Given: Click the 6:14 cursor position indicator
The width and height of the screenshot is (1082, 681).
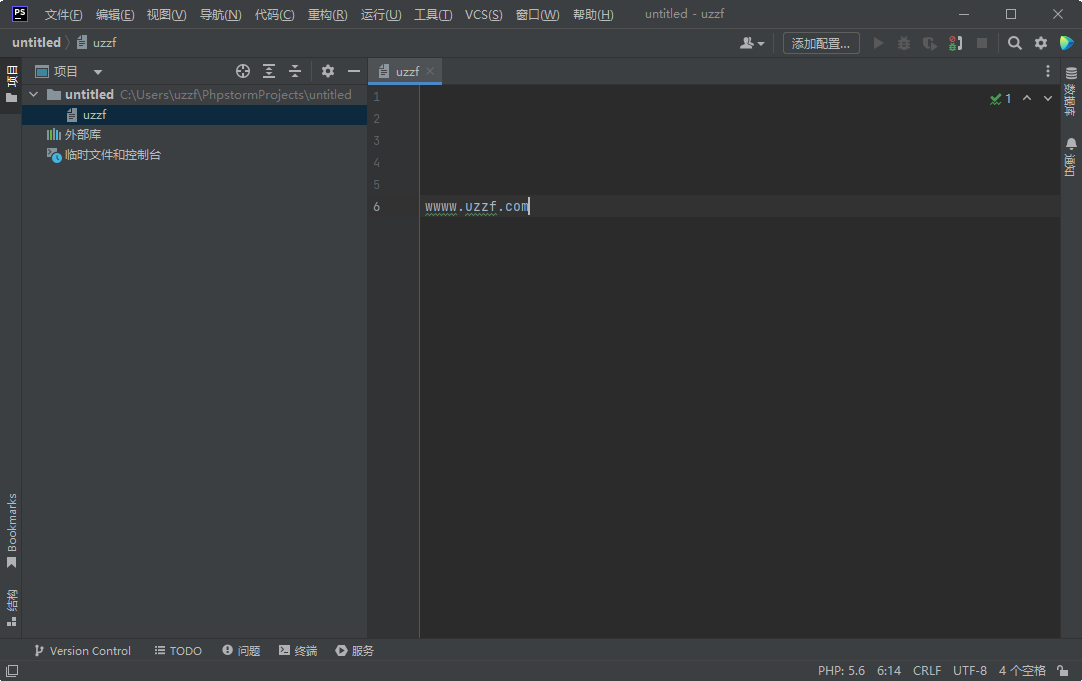Looking at the screenshot, I should tap(889, 671).
